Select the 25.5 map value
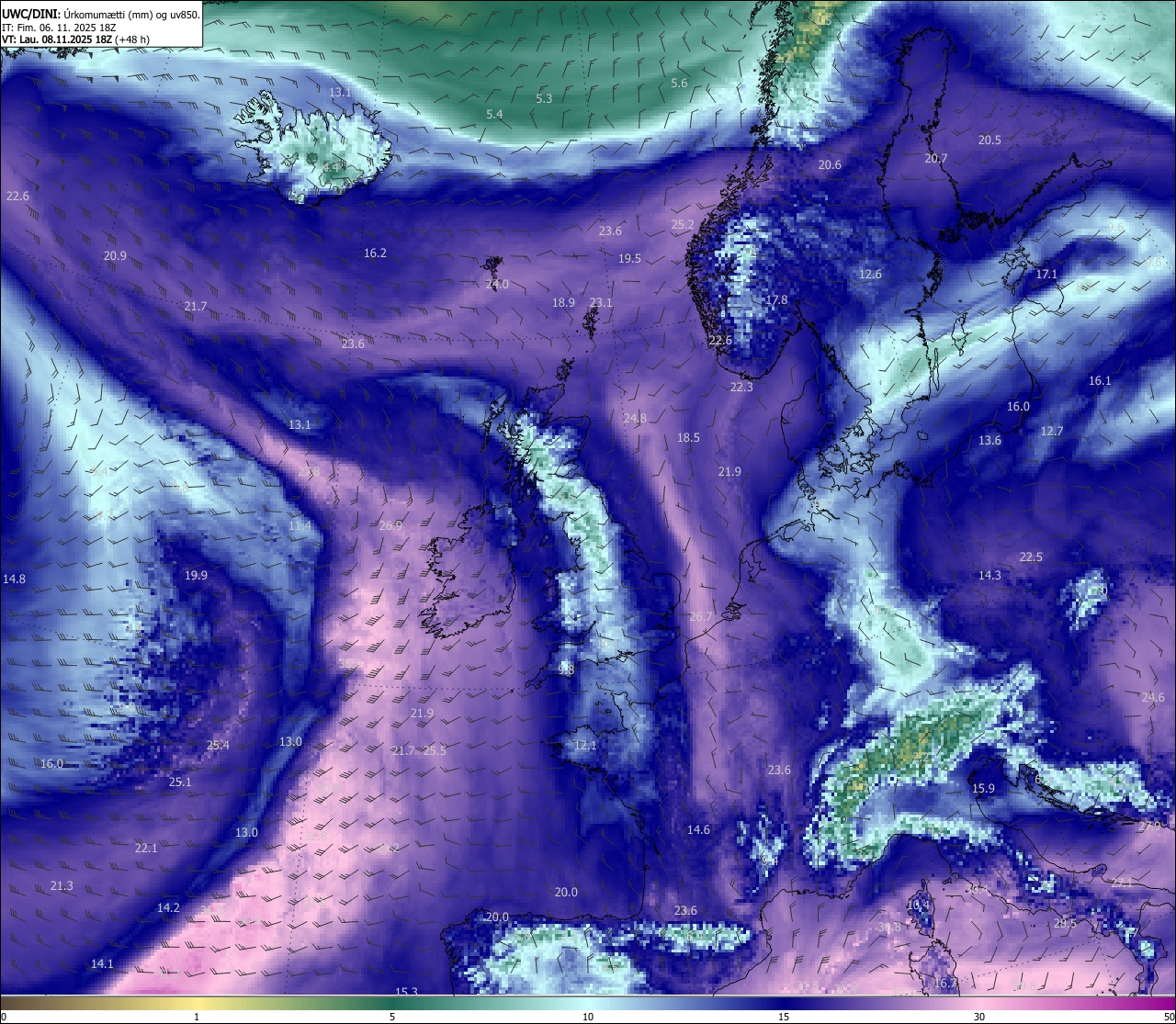1176x1024 pixels. pyautogui.click(x=435, y=751)
